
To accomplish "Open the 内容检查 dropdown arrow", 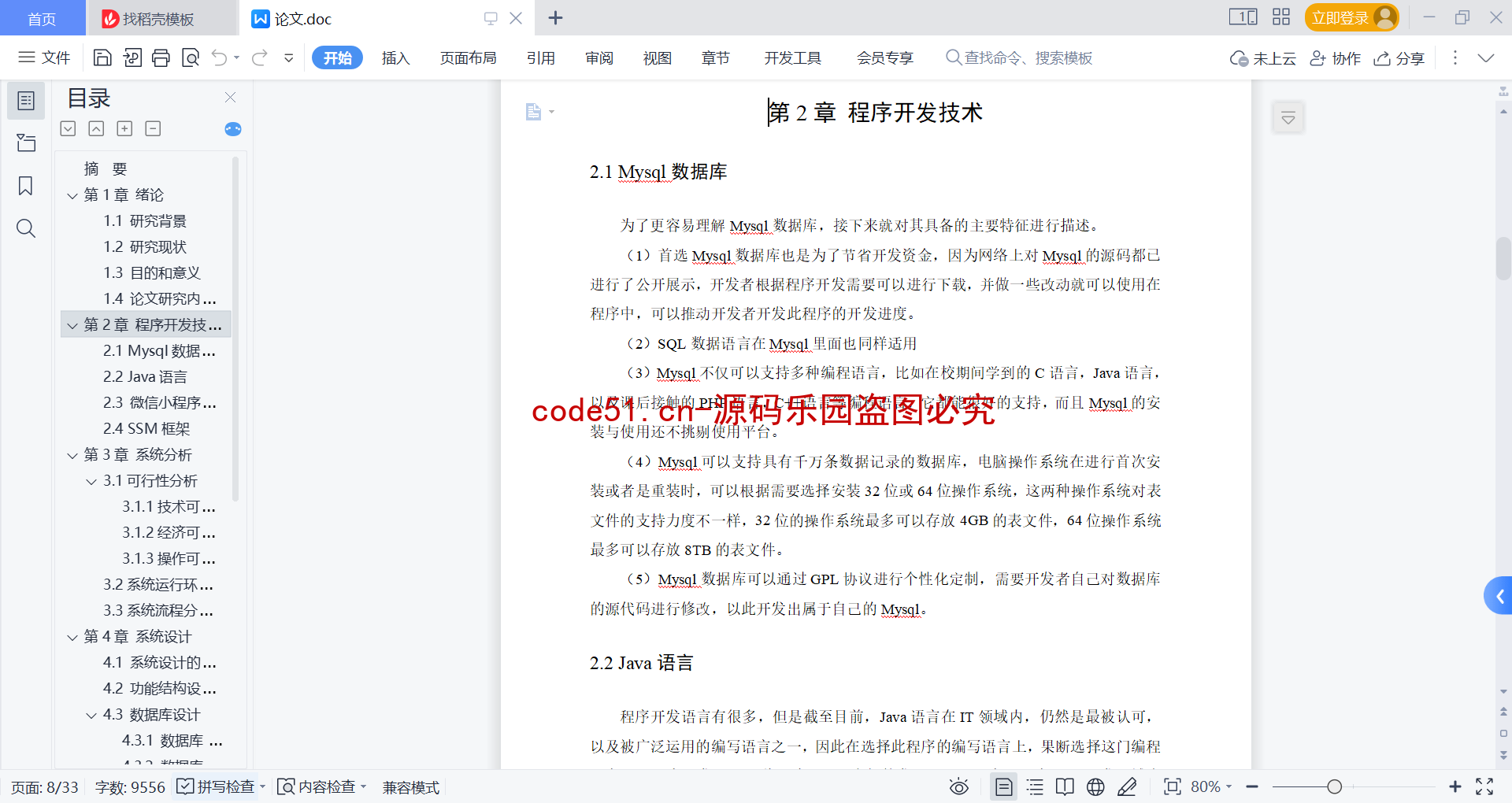I will (x=364, y=786).
